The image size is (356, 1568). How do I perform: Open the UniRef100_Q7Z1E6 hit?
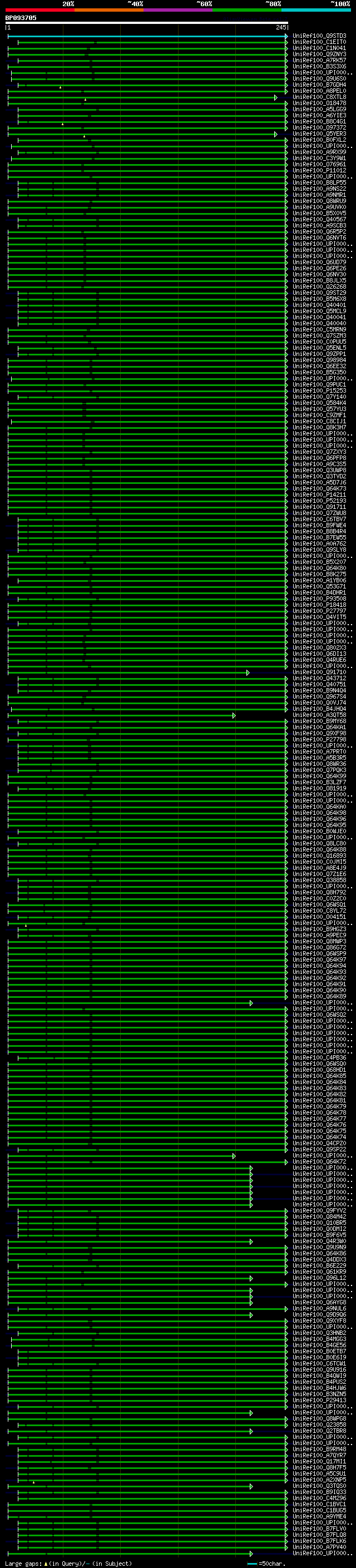click(319, 874)
